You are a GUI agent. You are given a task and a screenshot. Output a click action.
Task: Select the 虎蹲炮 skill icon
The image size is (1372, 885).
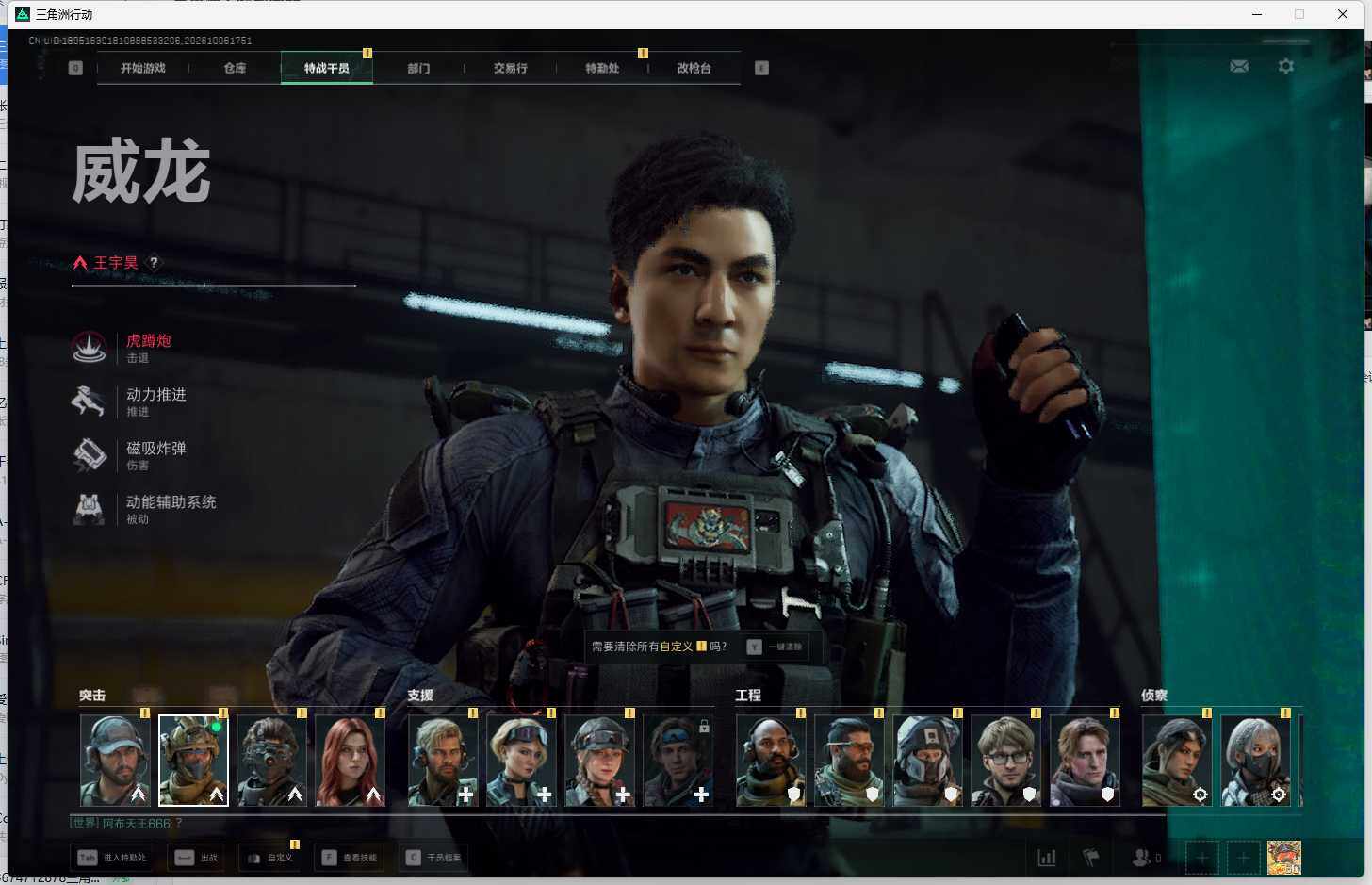[x=90, y=348]
